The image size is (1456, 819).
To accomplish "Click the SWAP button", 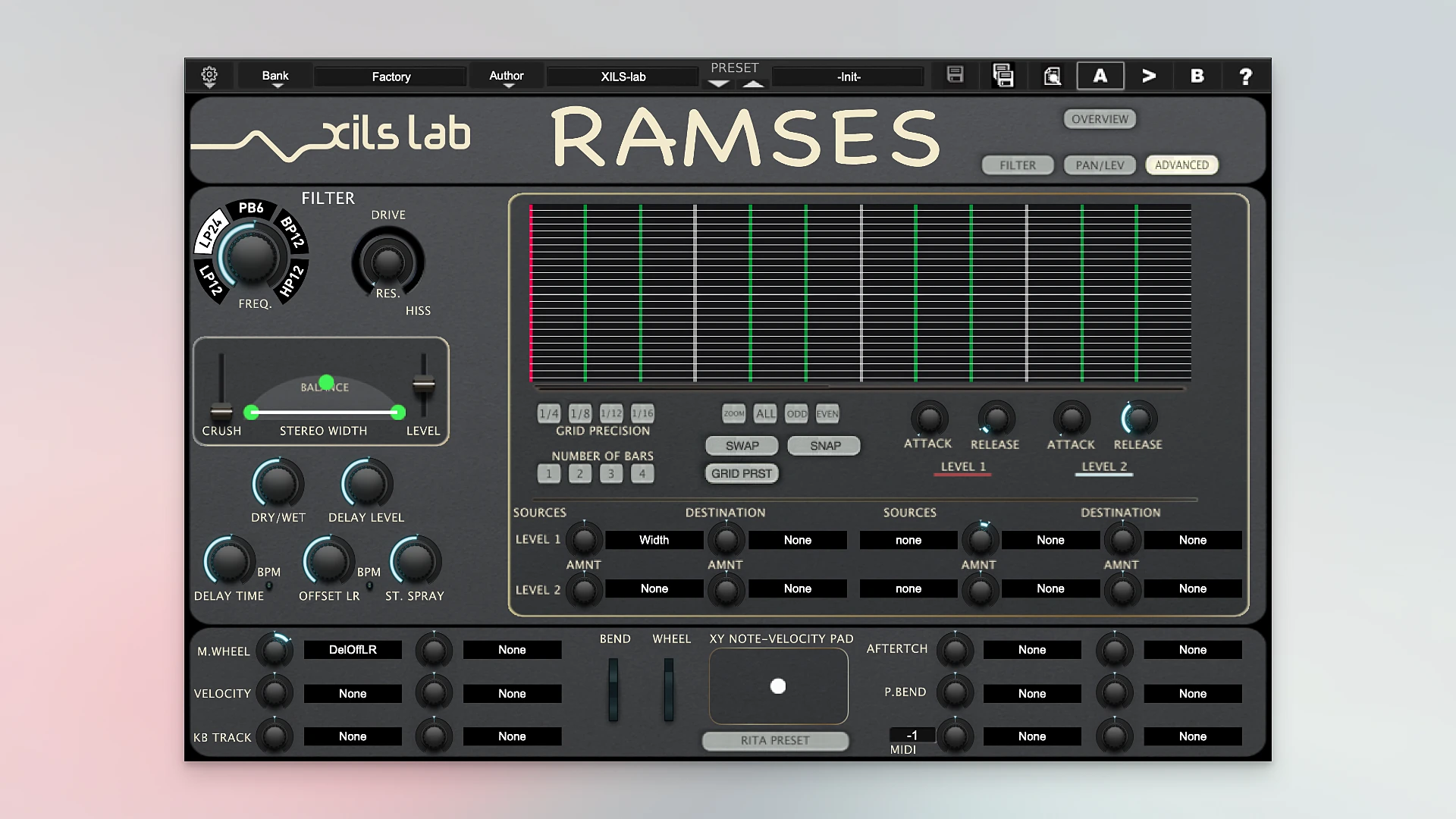I will pos(742,445).
